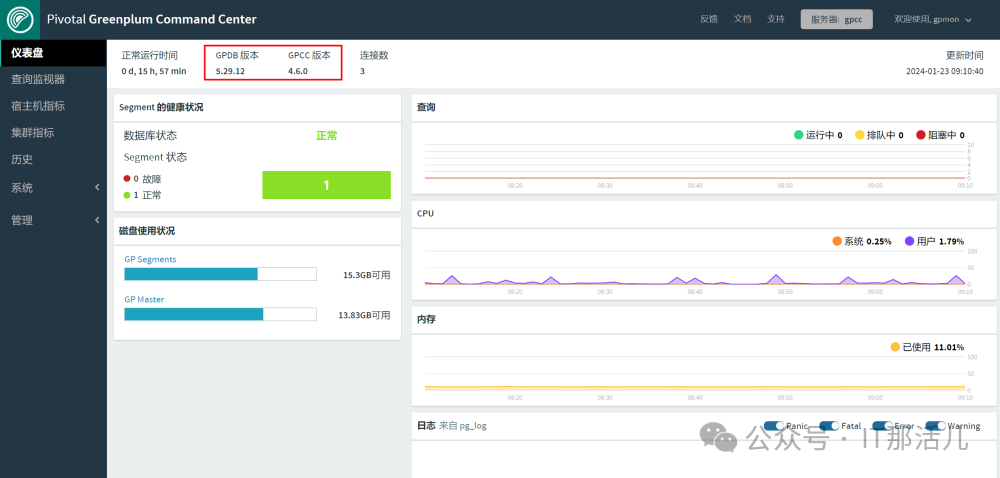Click the 已使用 11.01% memory value
Viewport: 1000px width, 478px height.
click(933, 347)
